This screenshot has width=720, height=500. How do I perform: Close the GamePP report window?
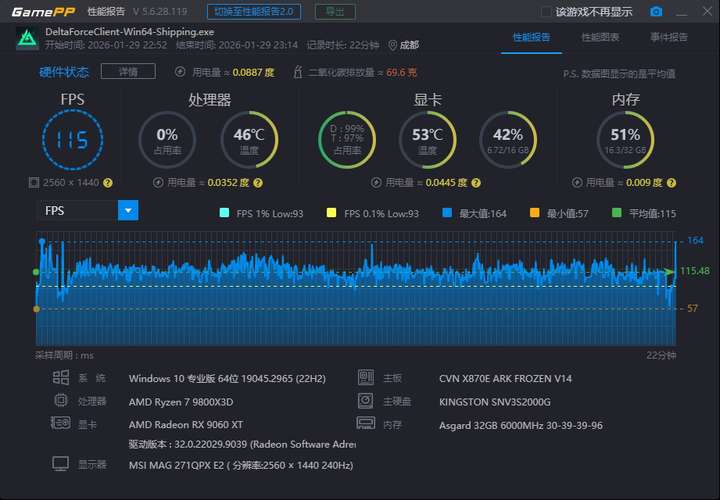coord(707,11)
